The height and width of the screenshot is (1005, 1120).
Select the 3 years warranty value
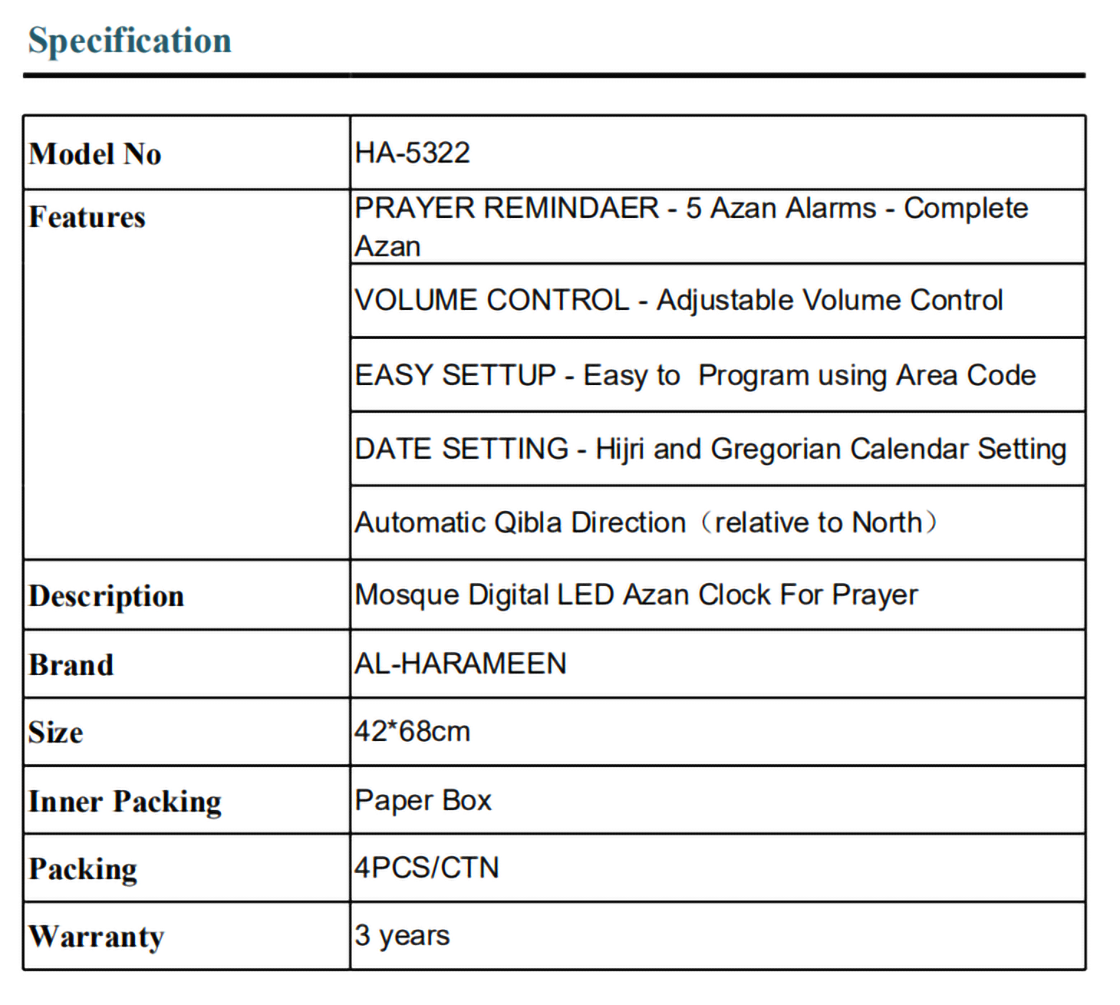click(x=402, y=936)
